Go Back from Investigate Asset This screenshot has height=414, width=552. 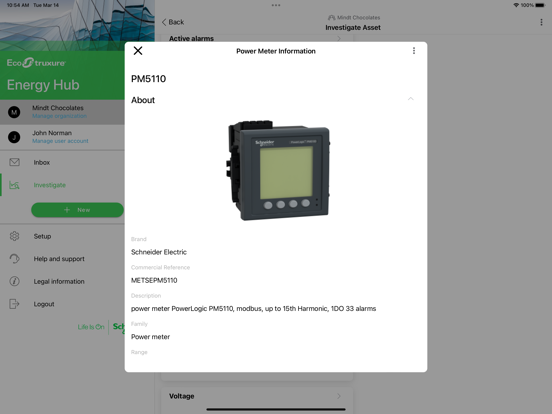click(x=173, y=22)
